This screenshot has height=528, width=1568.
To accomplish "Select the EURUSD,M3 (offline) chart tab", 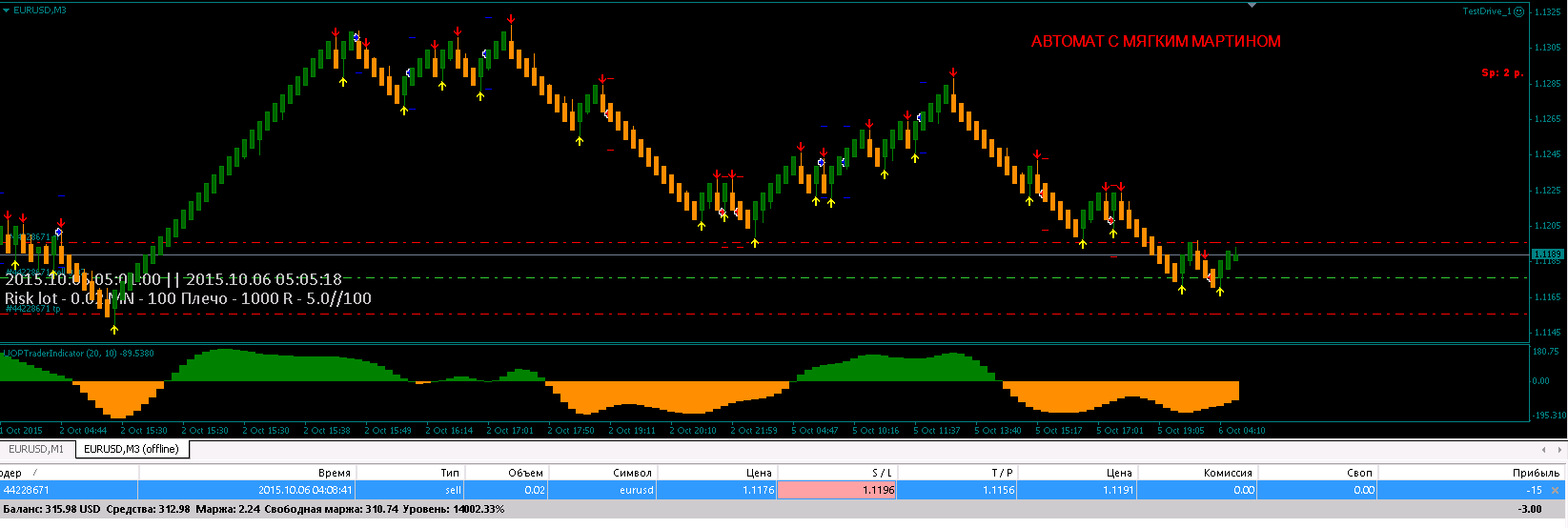I will pos(131,449).
